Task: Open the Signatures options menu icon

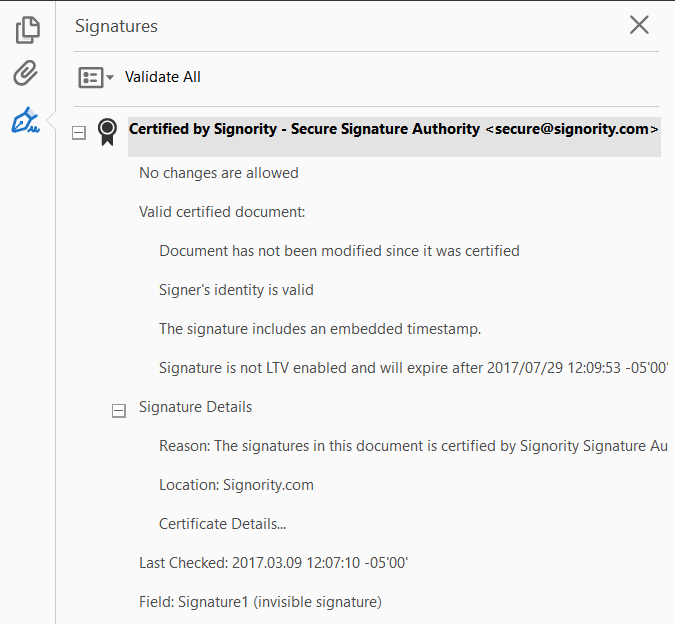Action: (x=96, y=77)
